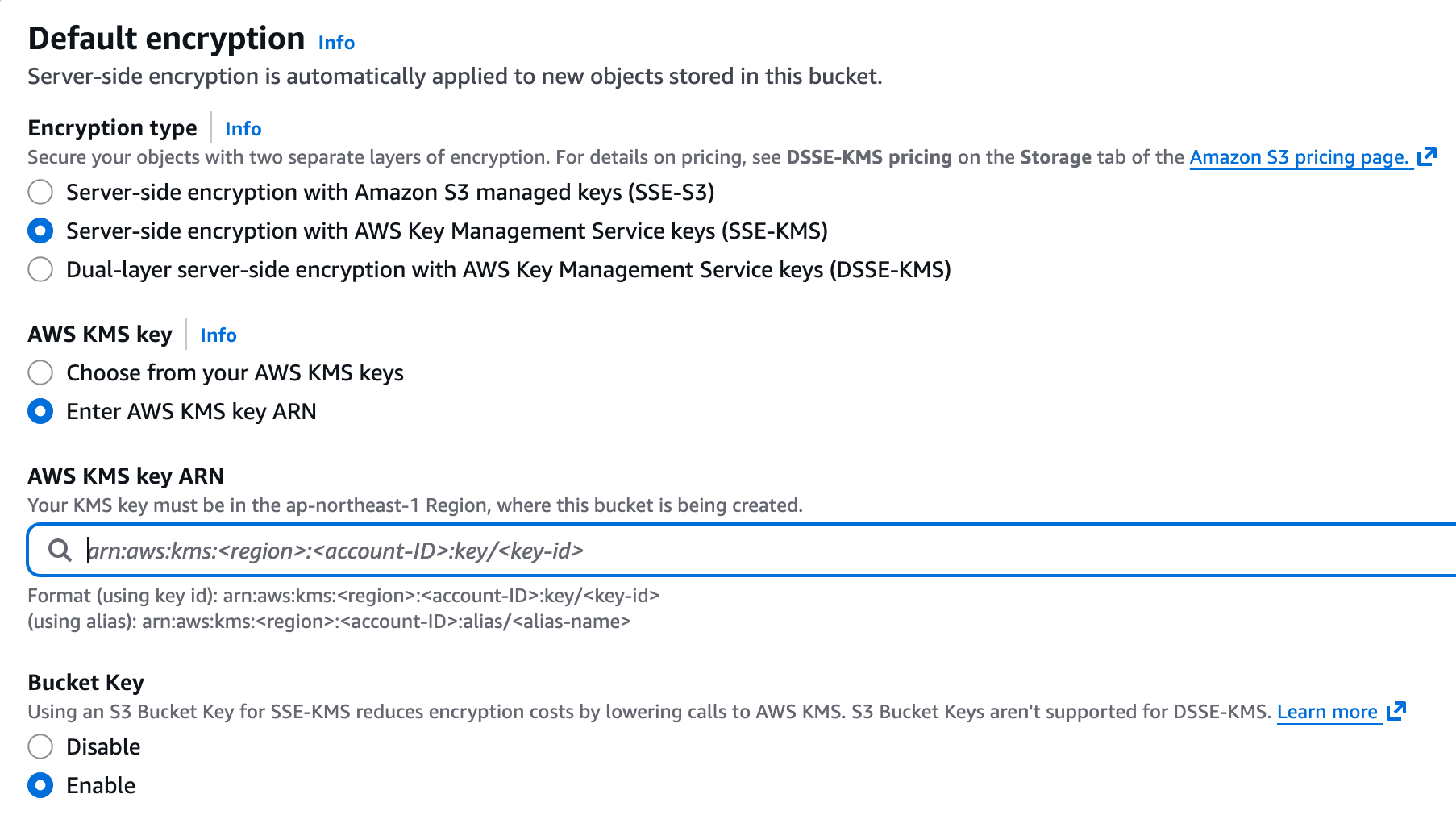Select SSE-KMS encryption type
Image resolution: width=1456 pixels, height=819 pixels.
click(x=40, y=231)
